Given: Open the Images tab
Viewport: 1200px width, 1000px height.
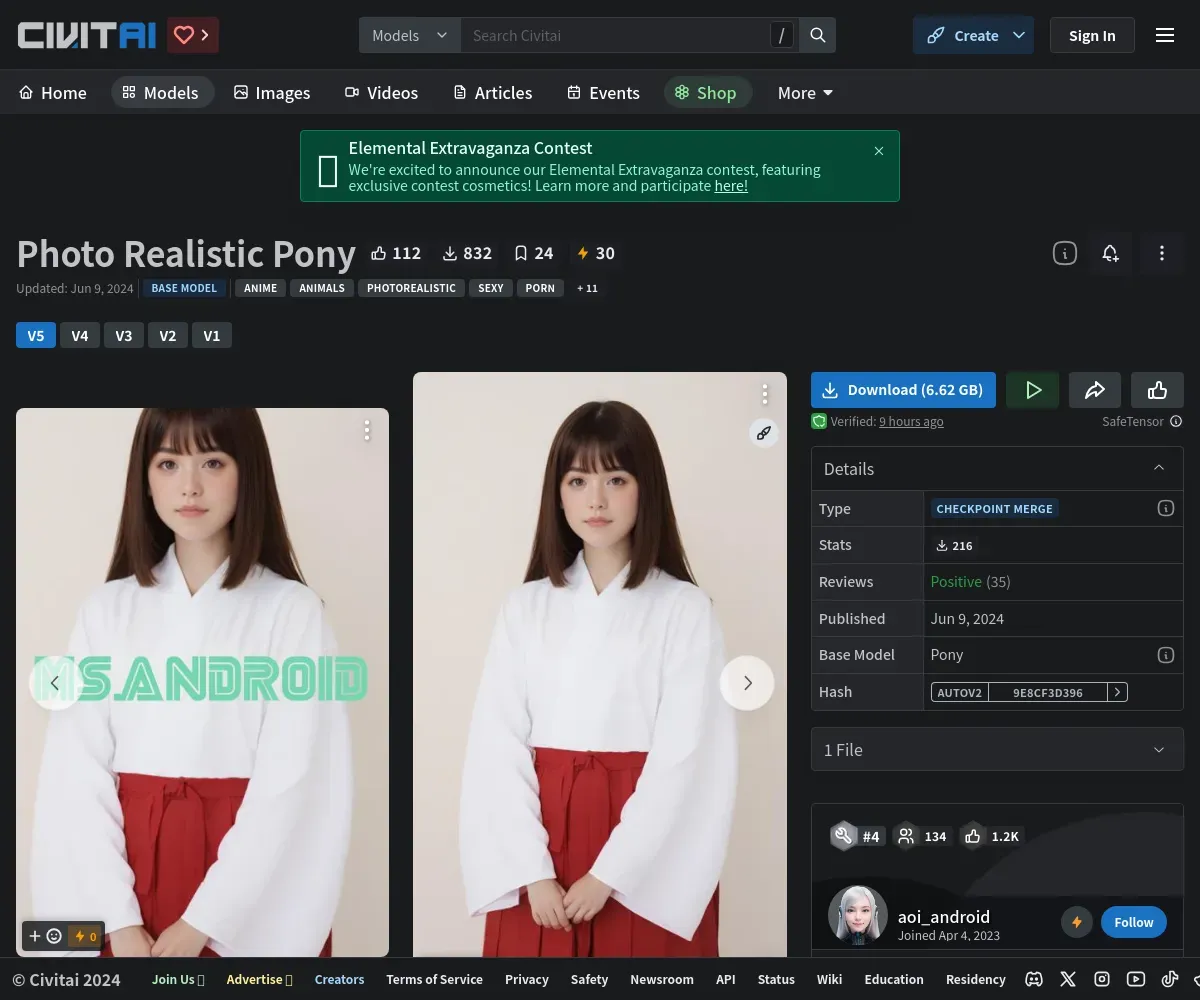Looking at the screenshot, I should (272, 93).
